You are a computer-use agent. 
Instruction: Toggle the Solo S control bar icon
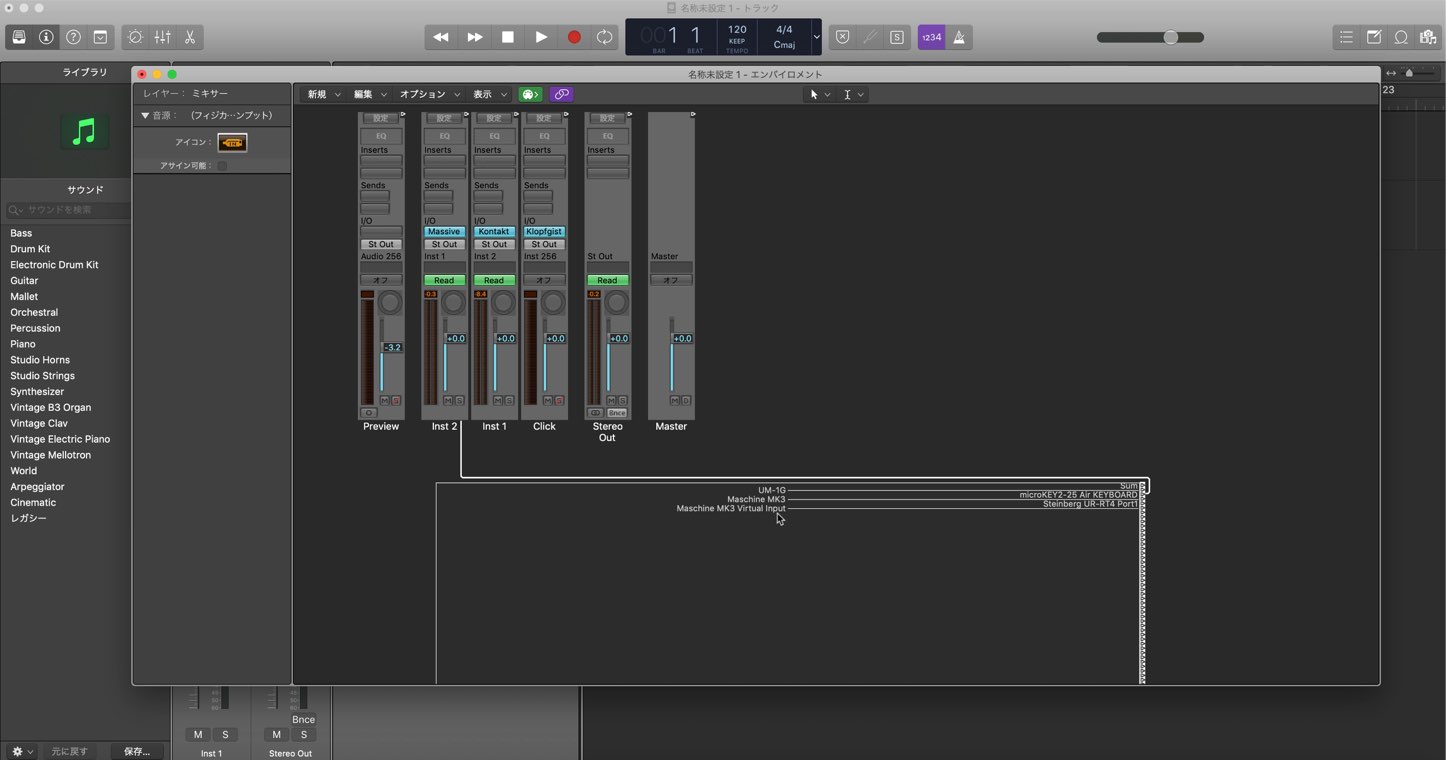(x=897, y=37)
